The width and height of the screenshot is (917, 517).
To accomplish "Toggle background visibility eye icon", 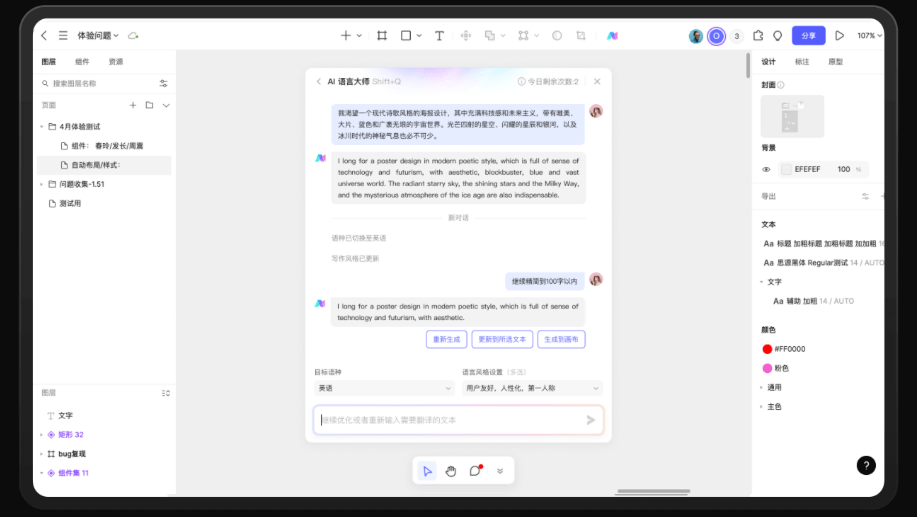I will [x=766, y=170].
